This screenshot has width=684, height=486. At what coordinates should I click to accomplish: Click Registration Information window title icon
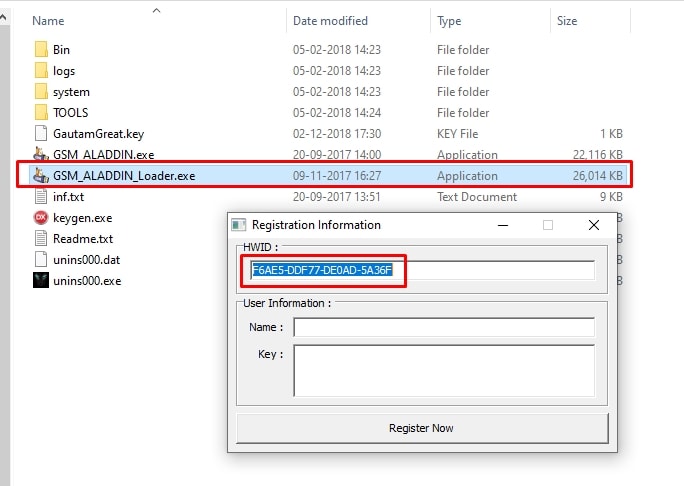click(x=239, y=225)
